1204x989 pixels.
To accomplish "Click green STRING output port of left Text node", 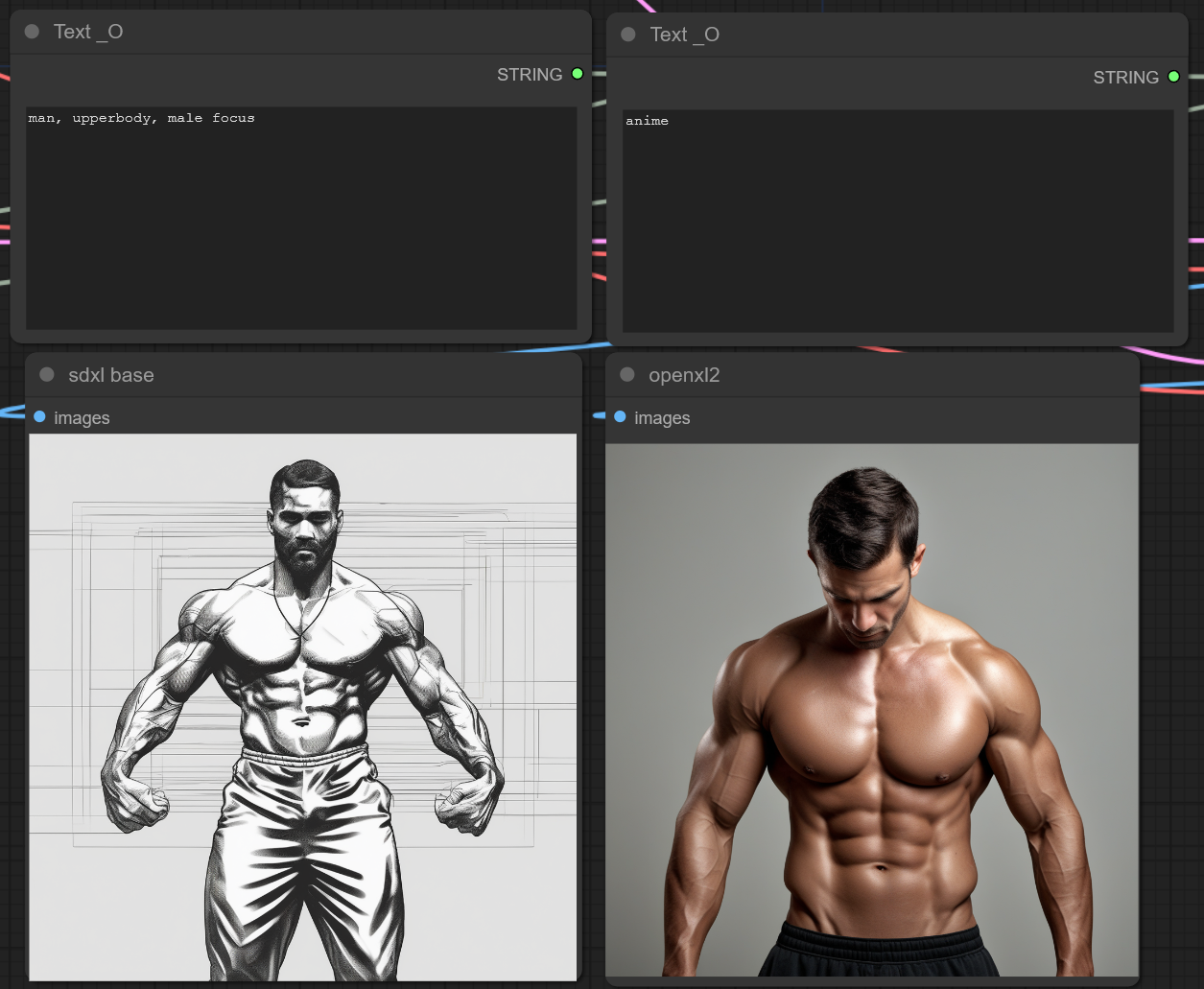I will [578, 74].
